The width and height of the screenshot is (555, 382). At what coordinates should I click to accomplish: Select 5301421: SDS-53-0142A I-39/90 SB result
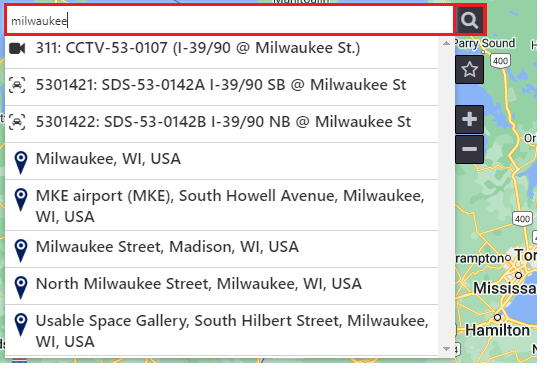click(x=222, y=87)
